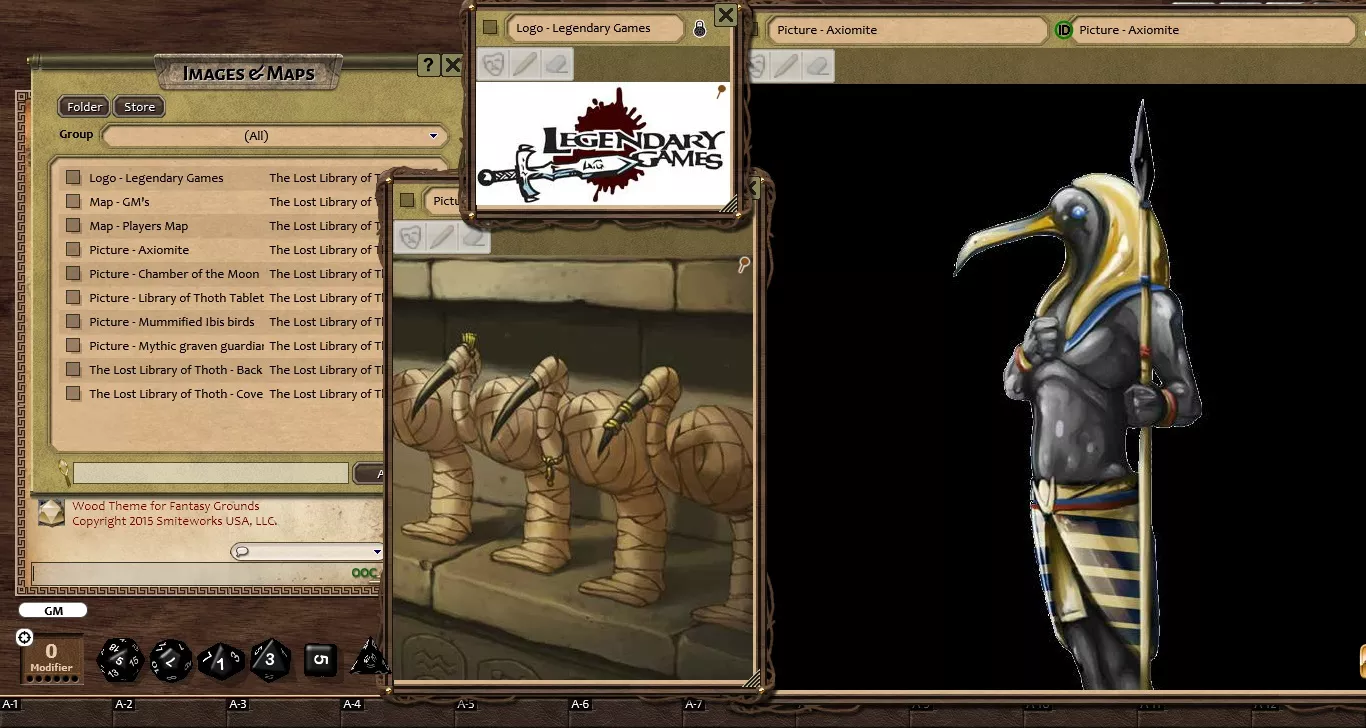This screenshot has width=1366, height=728.
Task: Roll the d8 die
Action: (270, 660)
